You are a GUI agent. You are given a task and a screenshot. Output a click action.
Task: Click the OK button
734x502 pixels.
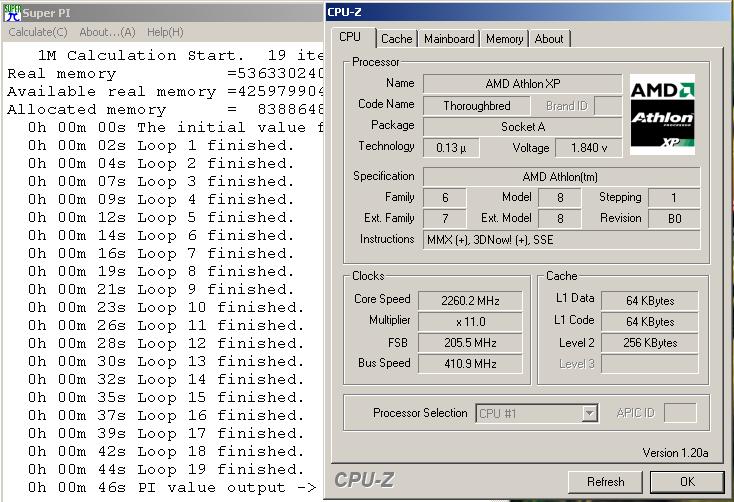[x=687, y=481]
